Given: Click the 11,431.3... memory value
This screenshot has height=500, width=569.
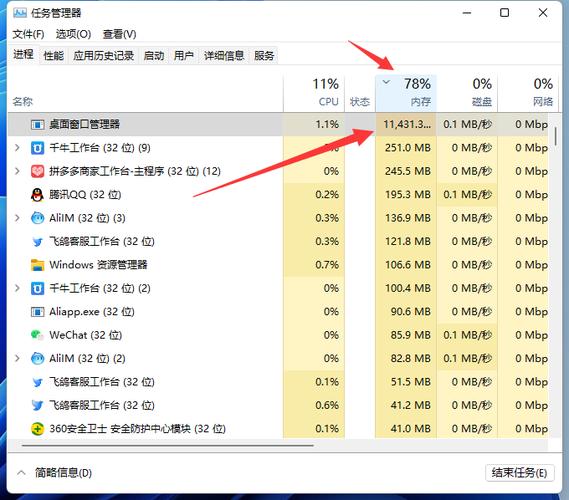Looking at the screenshot, I should click(407, 124).
